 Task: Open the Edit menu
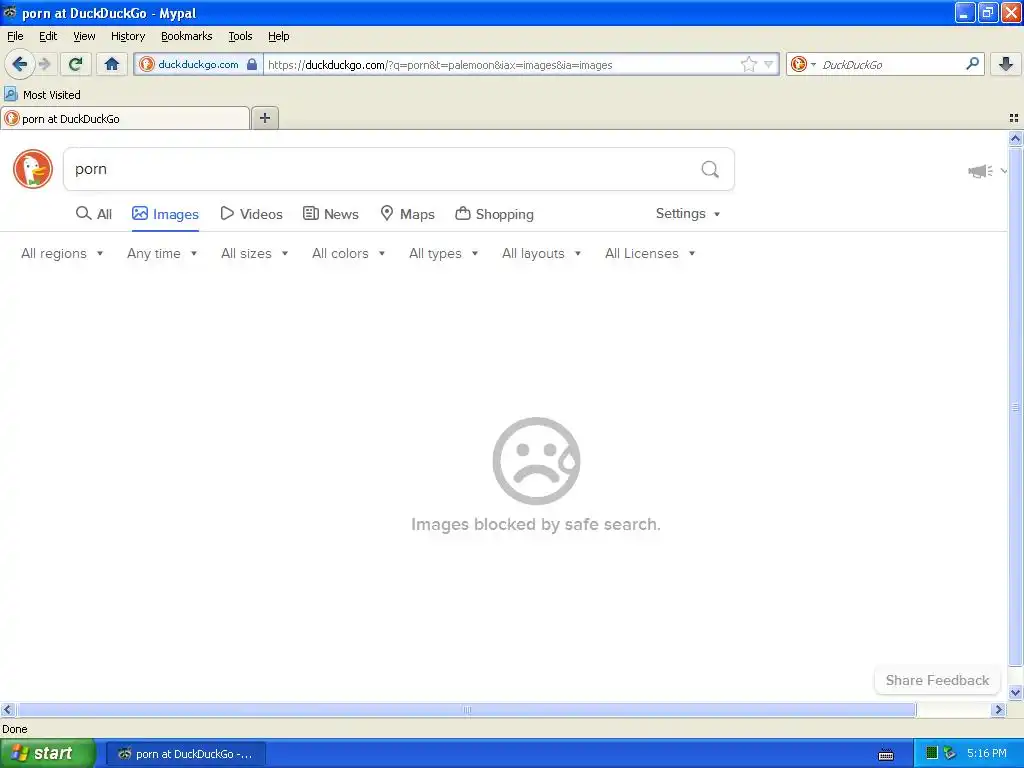tap(48, 36)
